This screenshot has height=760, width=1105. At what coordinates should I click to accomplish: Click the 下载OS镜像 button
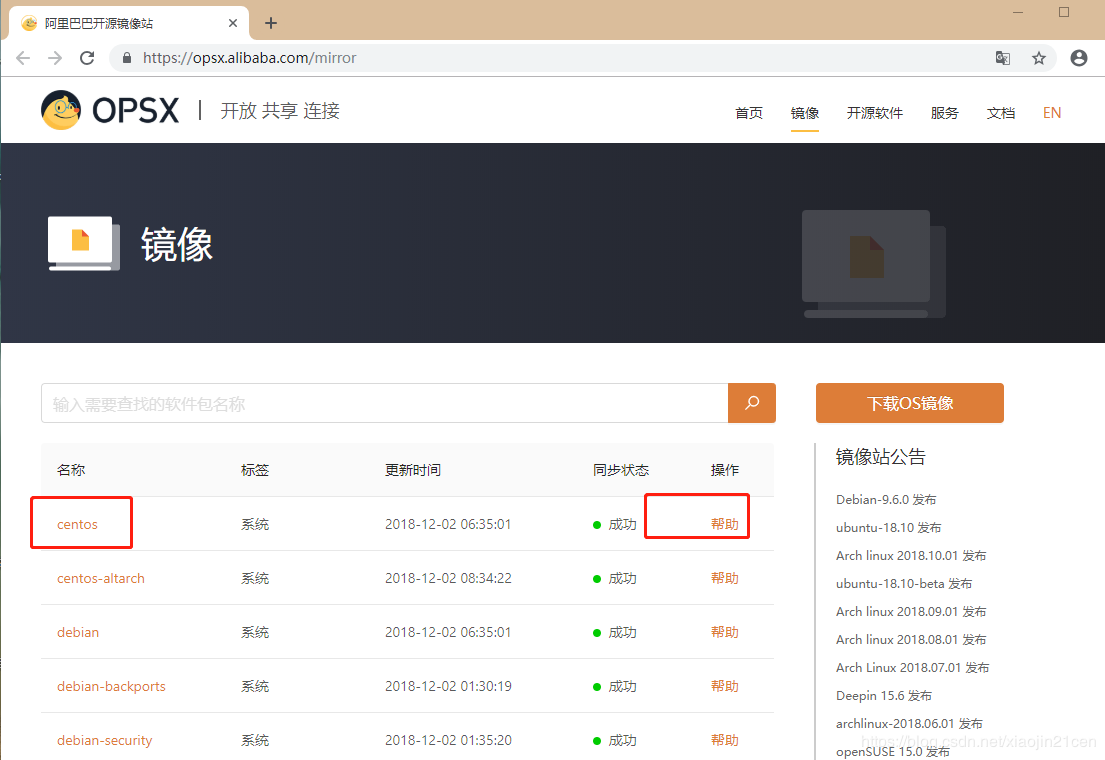pos(909,403)
